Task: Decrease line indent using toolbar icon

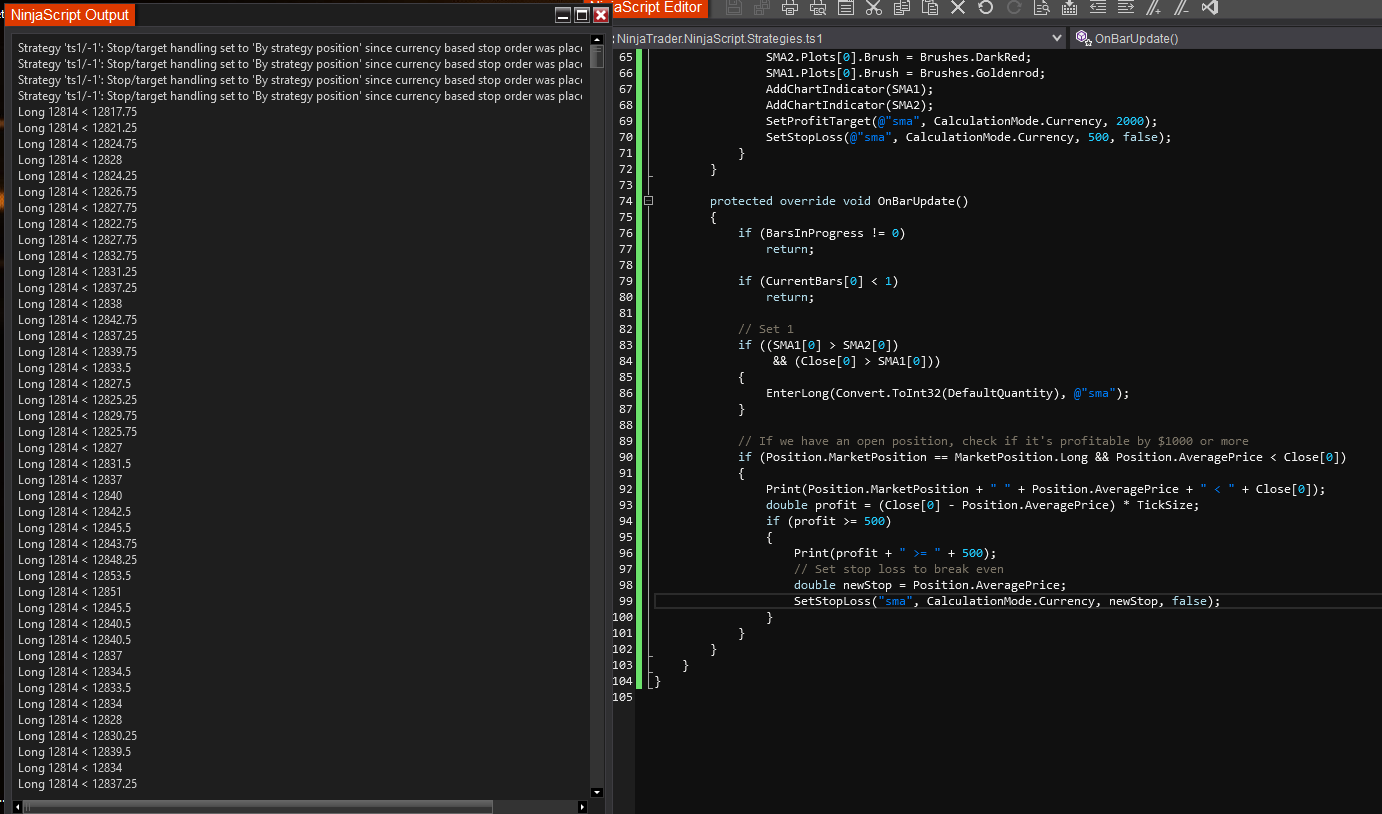Action: coord(1098,8)
